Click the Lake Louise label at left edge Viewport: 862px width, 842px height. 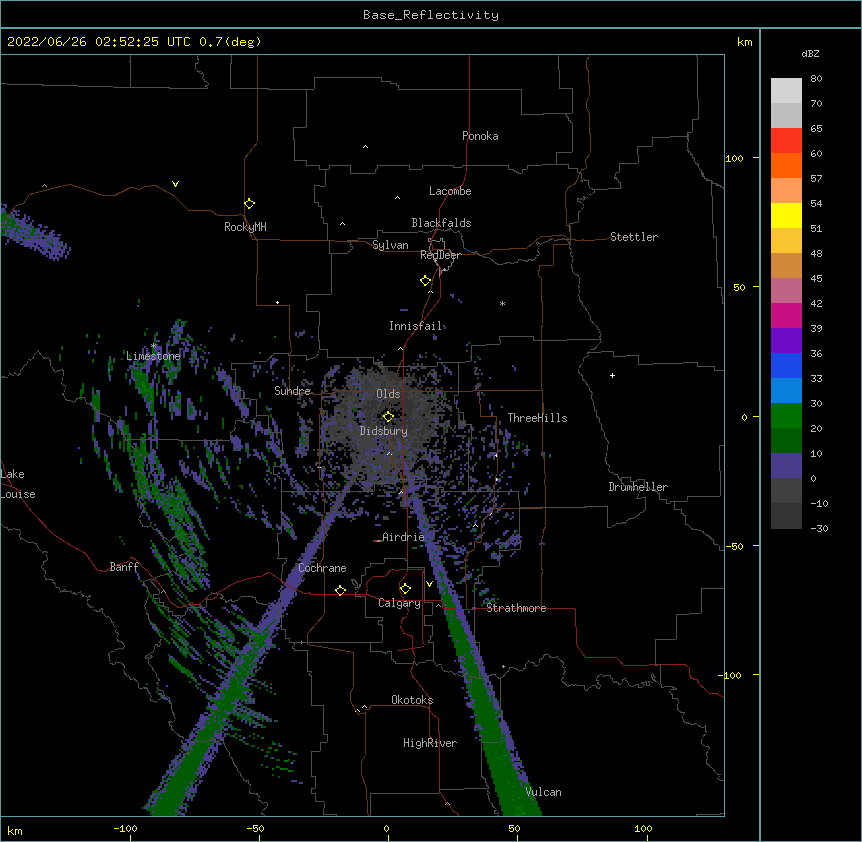pyautogui.click(x=18, y=484)
